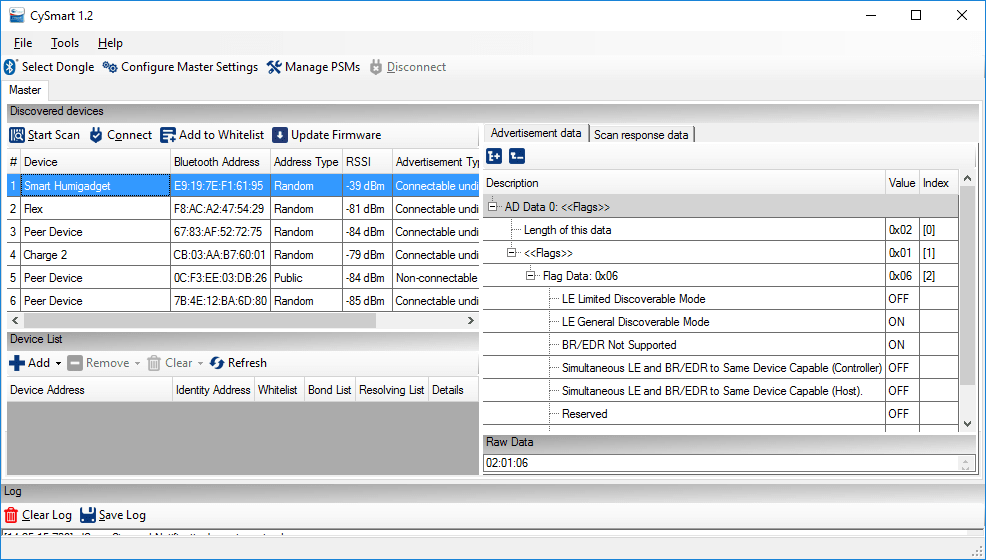Click the Remove icon in Device List
Image resolution: width=986 pixels, height=560 pixels.
[x=75, y=363]
